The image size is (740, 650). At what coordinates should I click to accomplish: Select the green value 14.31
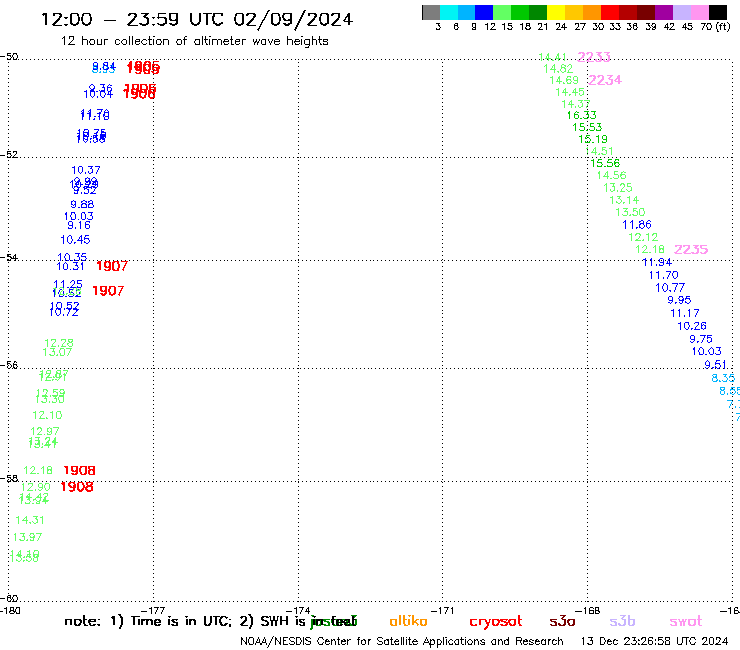(x=30, y=520)
